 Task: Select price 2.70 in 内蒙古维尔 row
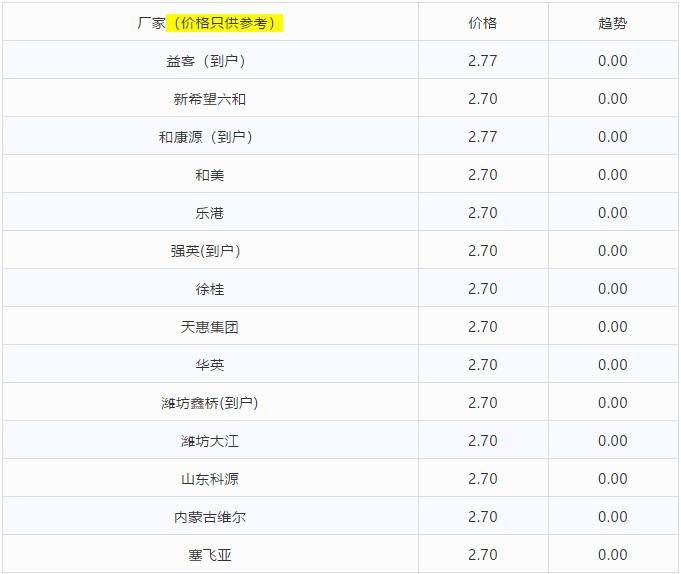483,517
